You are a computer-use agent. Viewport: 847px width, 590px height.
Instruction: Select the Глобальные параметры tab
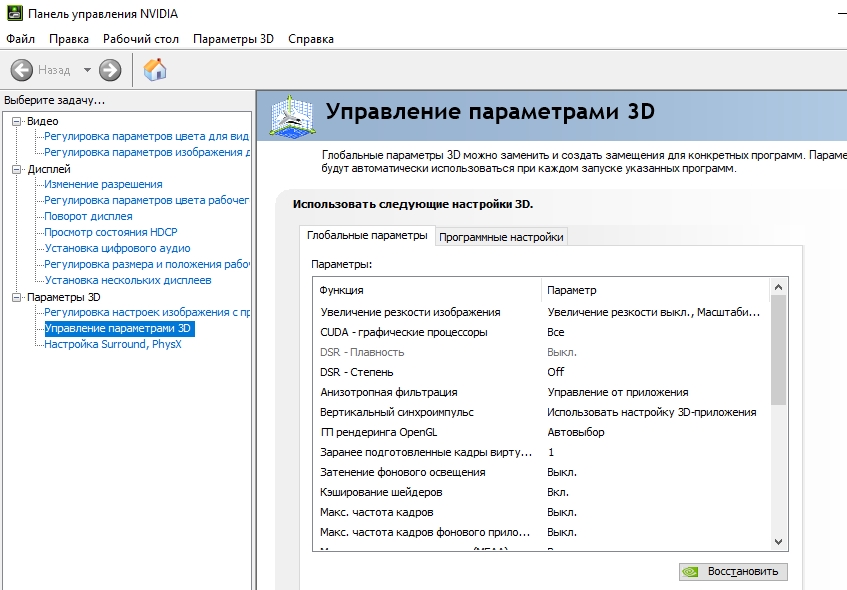point(367,236)
